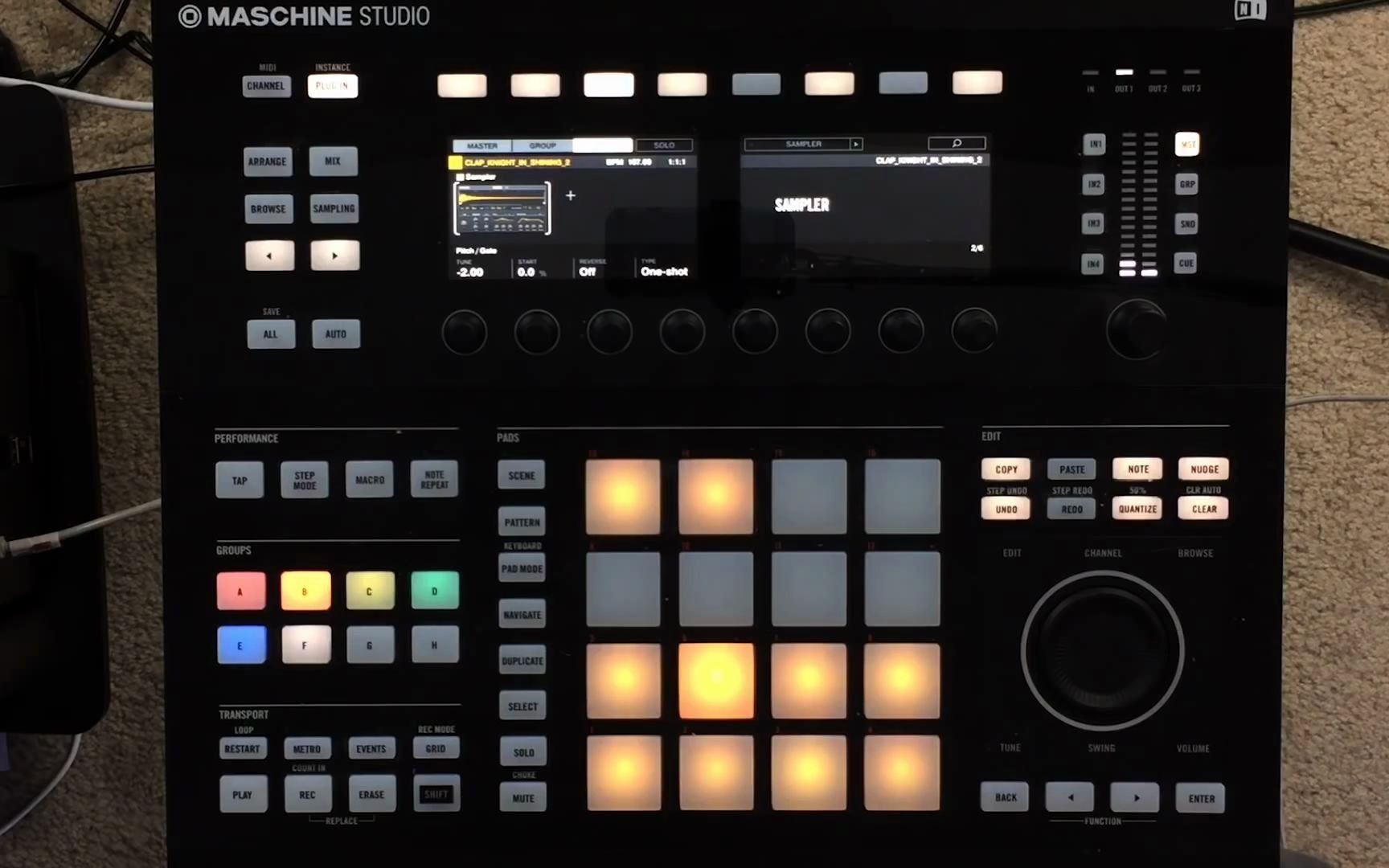This screenshot has width=1389, height=868.
Task: Tap the QUANTIZE button
Action: pyautogui.click(x=1137, y=509)
